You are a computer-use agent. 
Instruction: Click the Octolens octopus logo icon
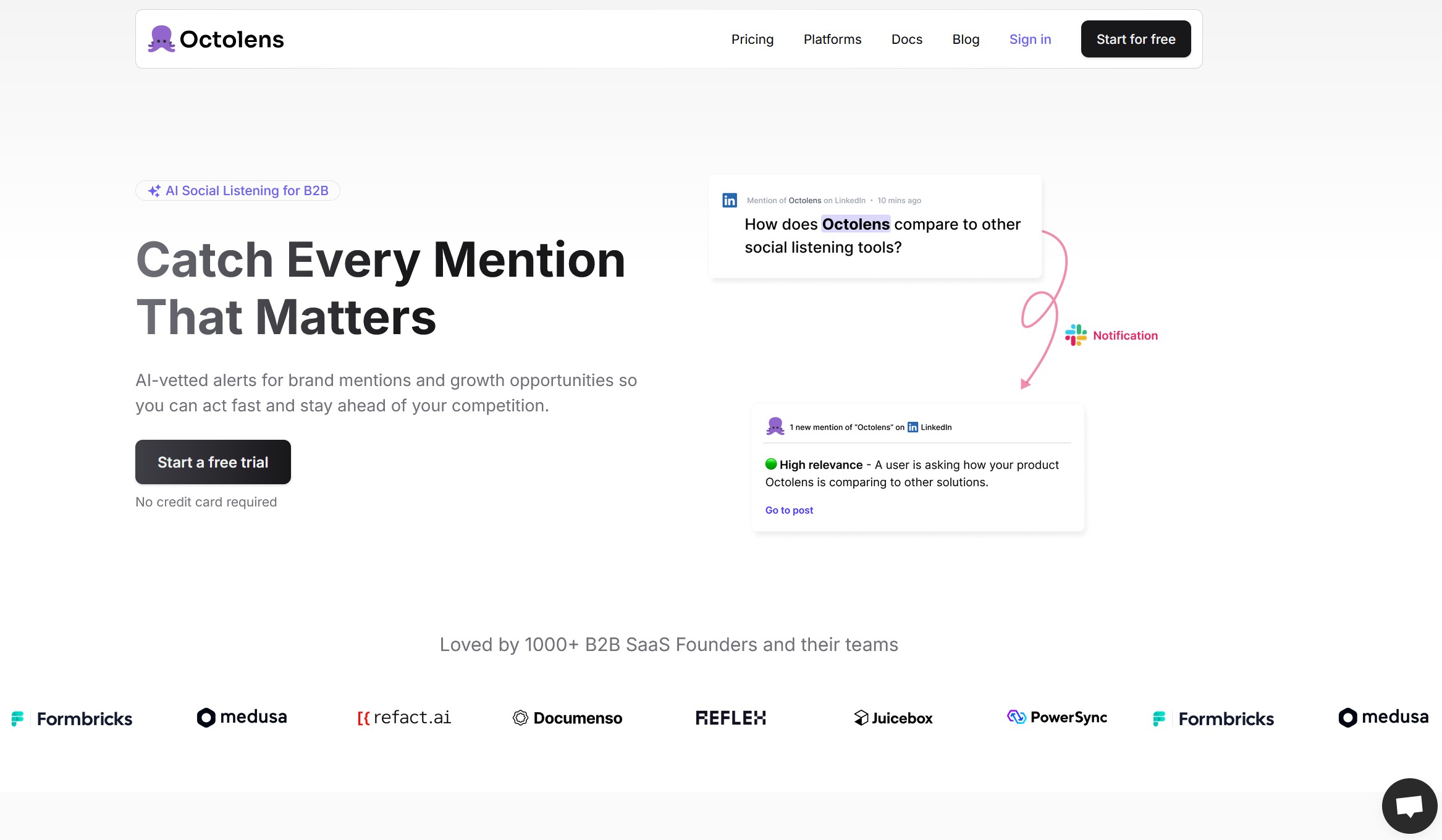tap(160, 39)
